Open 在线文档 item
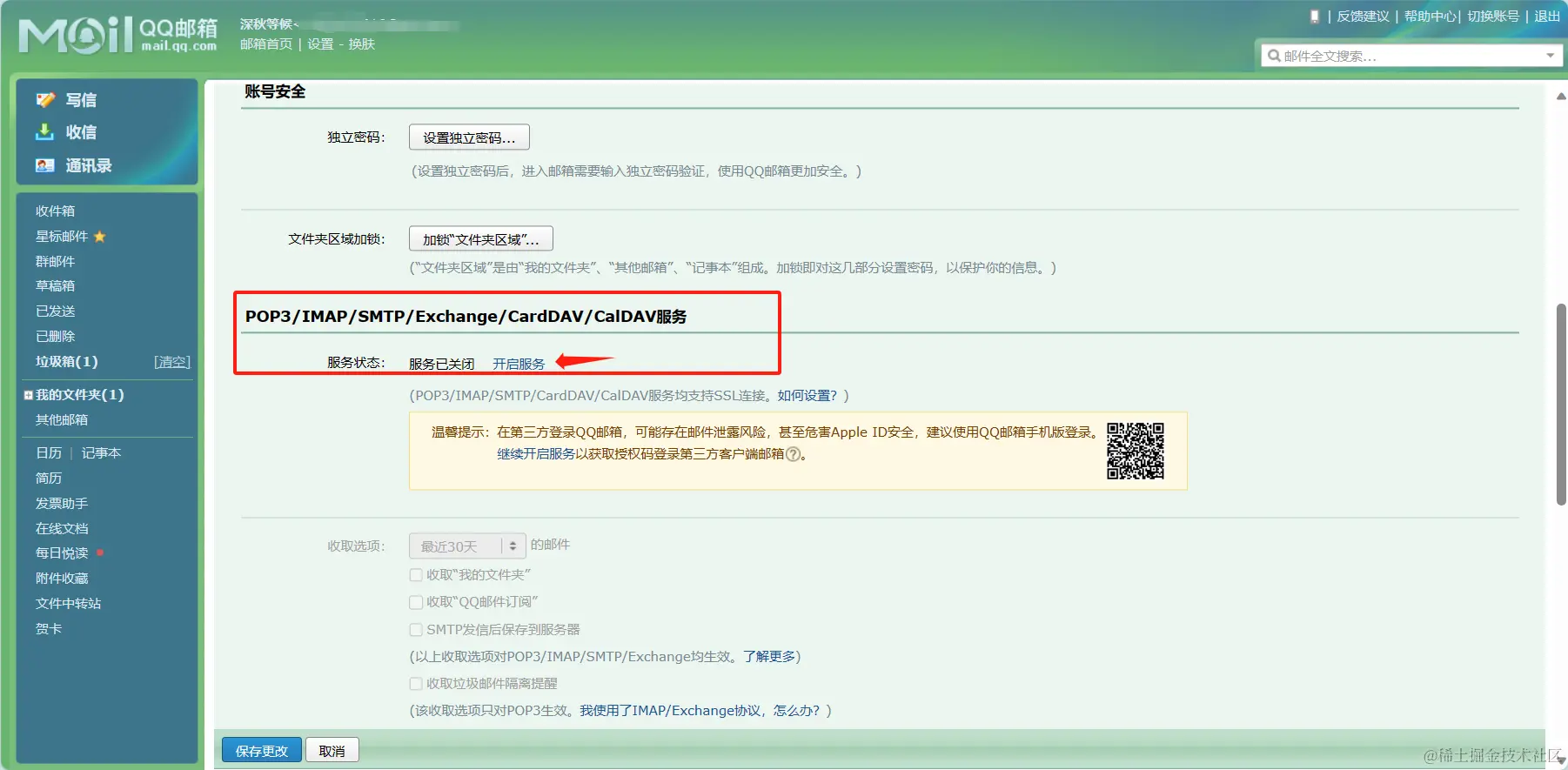1568x770 pixels. coord(61,529)
